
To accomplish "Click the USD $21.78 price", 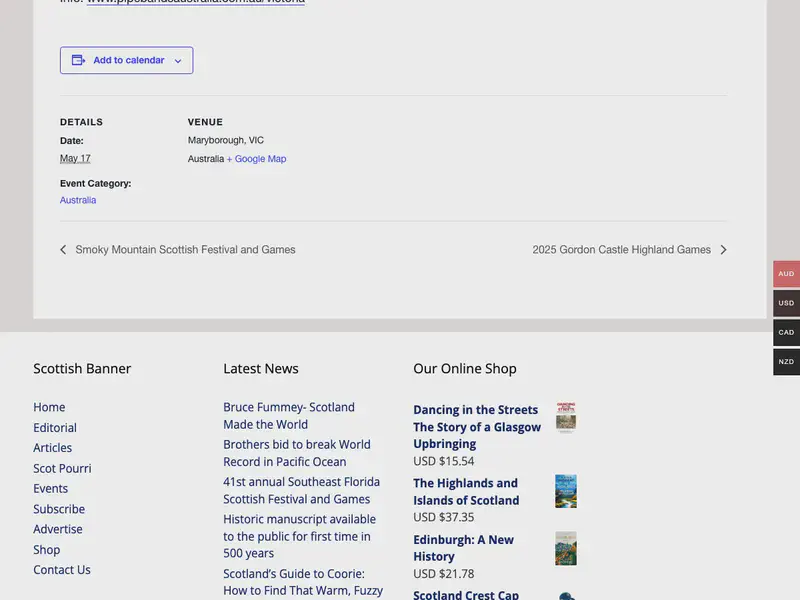I will click(x=444, y=574).
